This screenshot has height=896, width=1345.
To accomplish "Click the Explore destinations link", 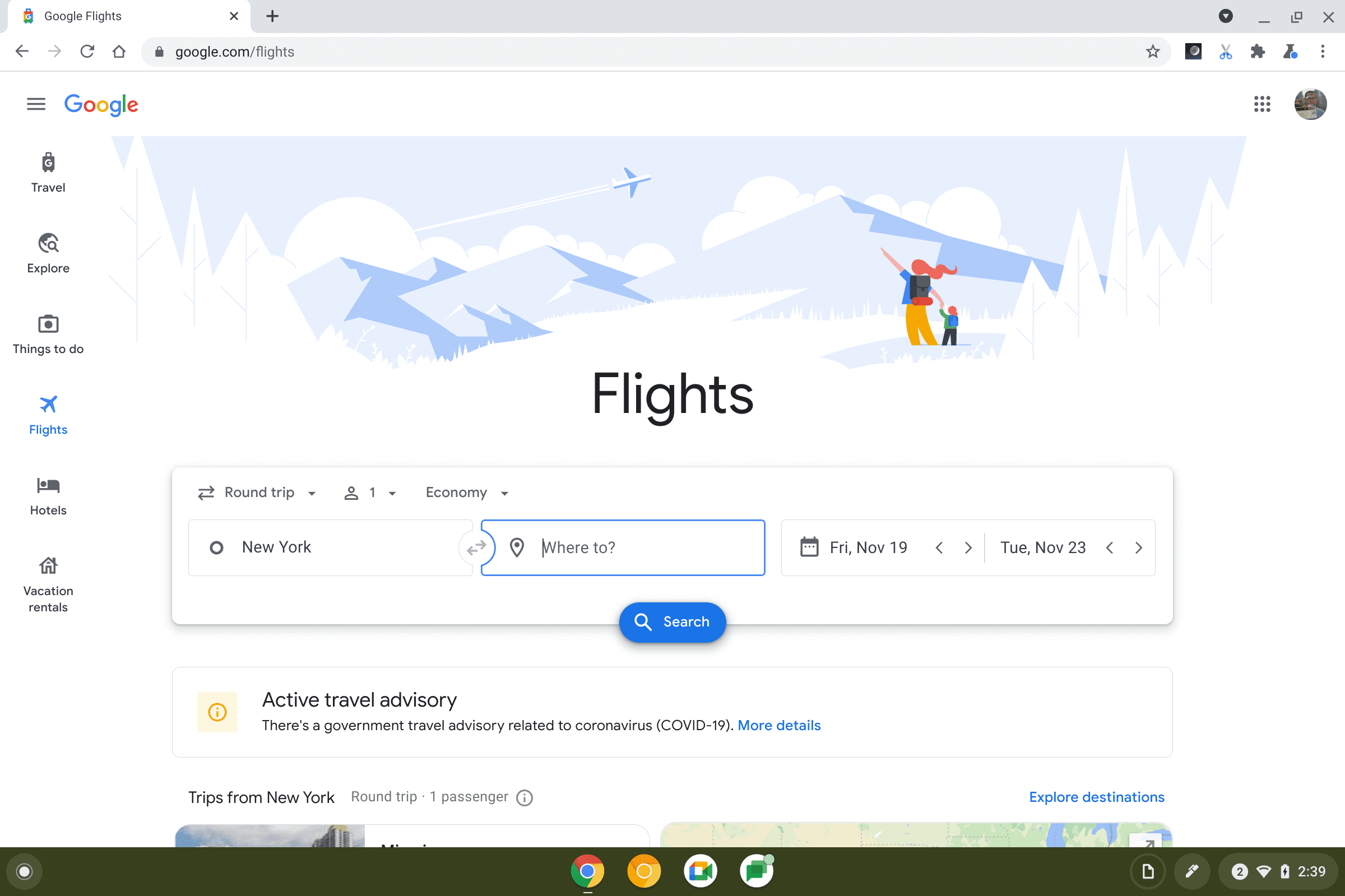I will point(1097,796).
